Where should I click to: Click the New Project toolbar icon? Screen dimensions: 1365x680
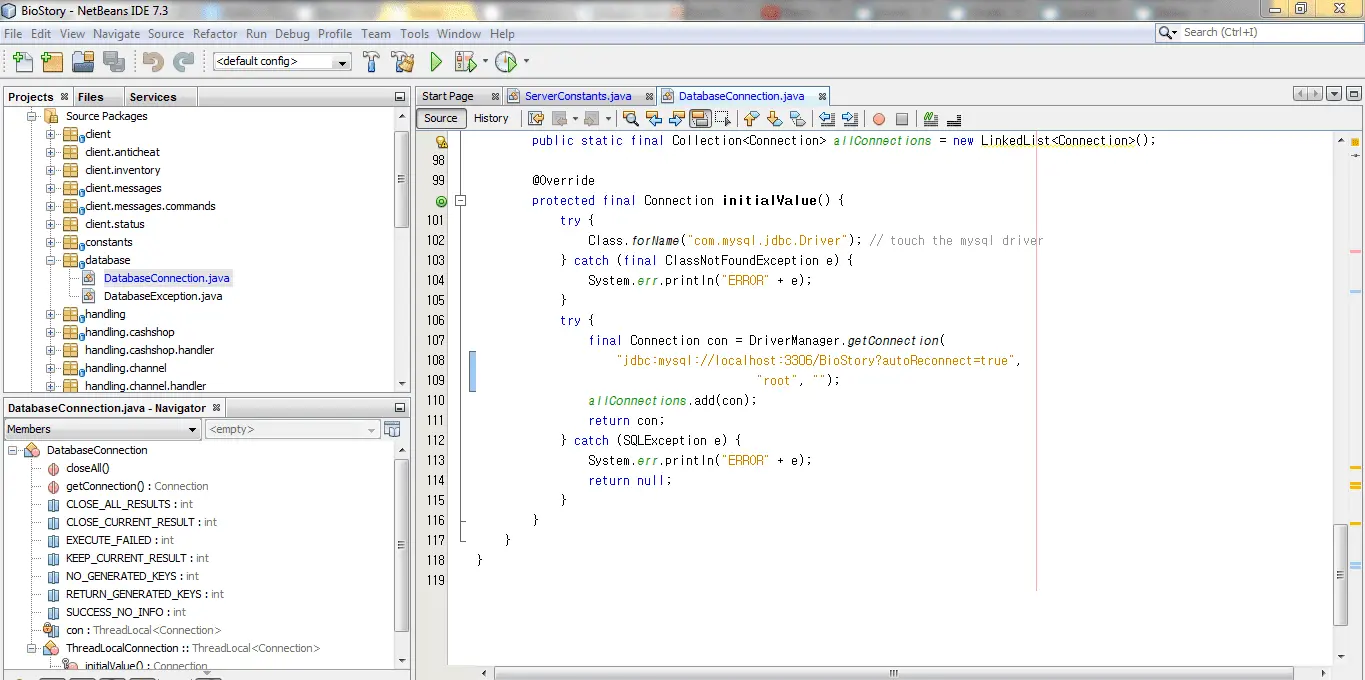click(x=52, y=62)
